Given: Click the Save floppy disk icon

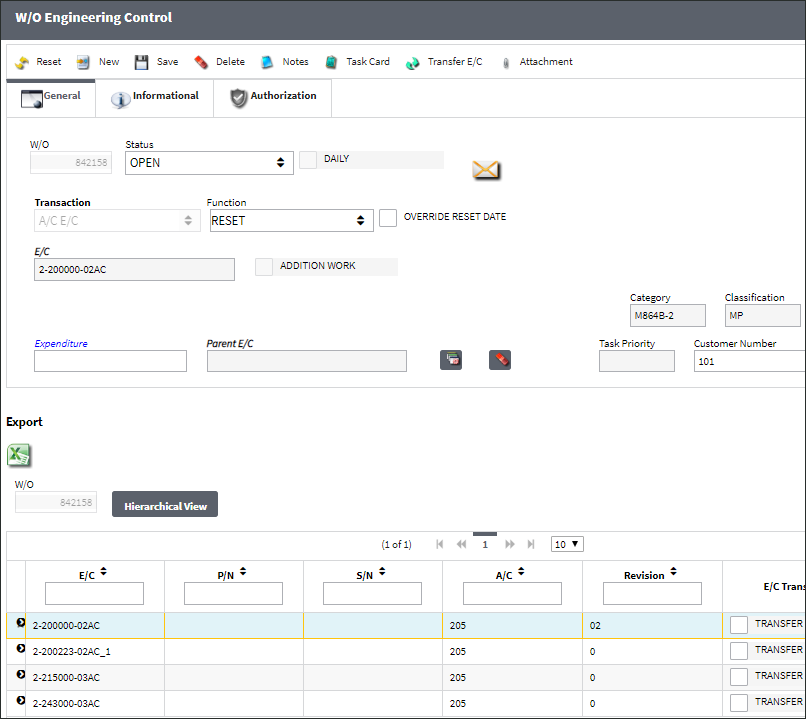Looking at the screenshot, I should click(141, 63).
